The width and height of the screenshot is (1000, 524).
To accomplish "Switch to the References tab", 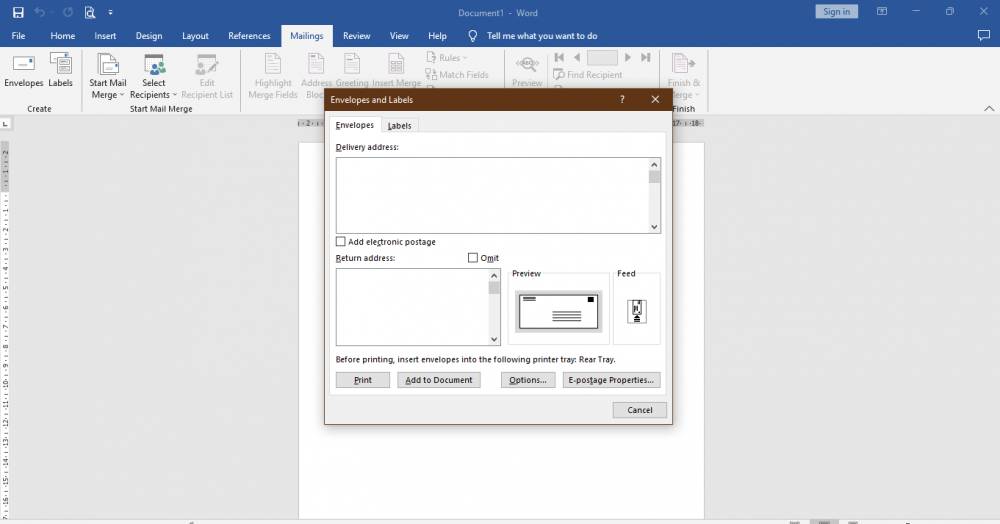I will pos(249,36).
